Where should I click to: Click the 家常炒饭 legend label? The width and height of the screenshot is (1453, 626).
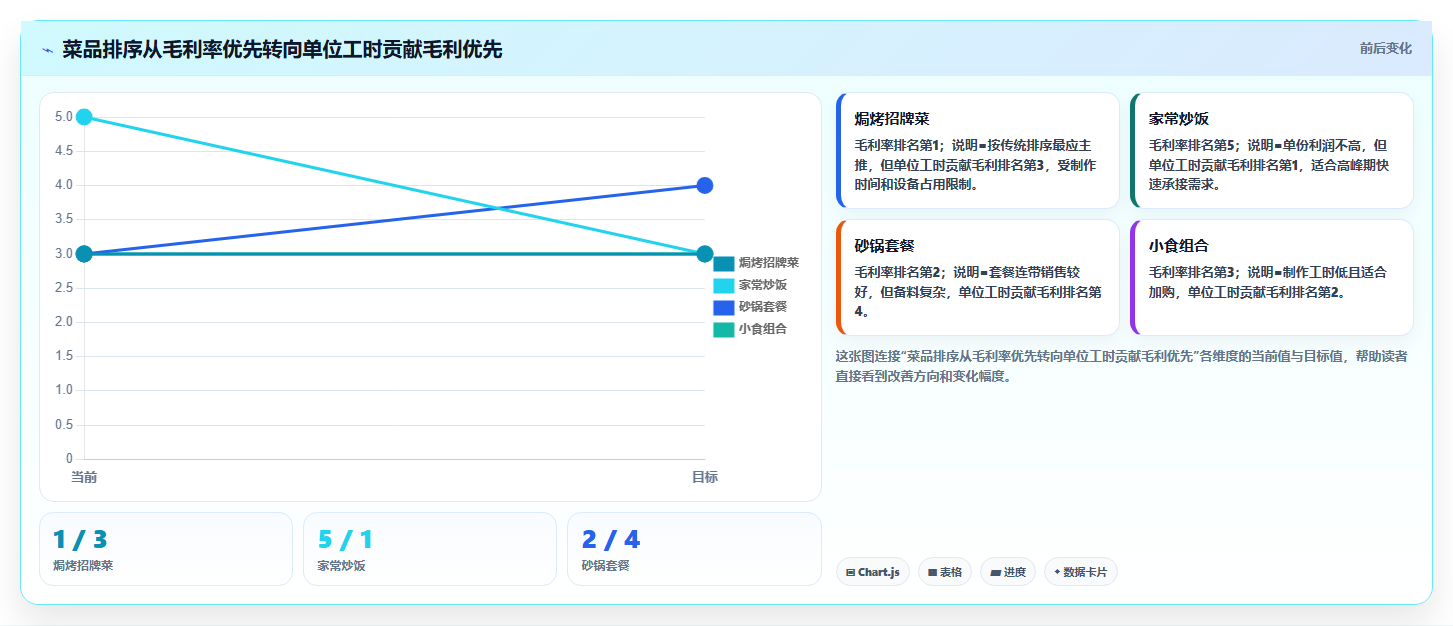(x=762, y=285)
